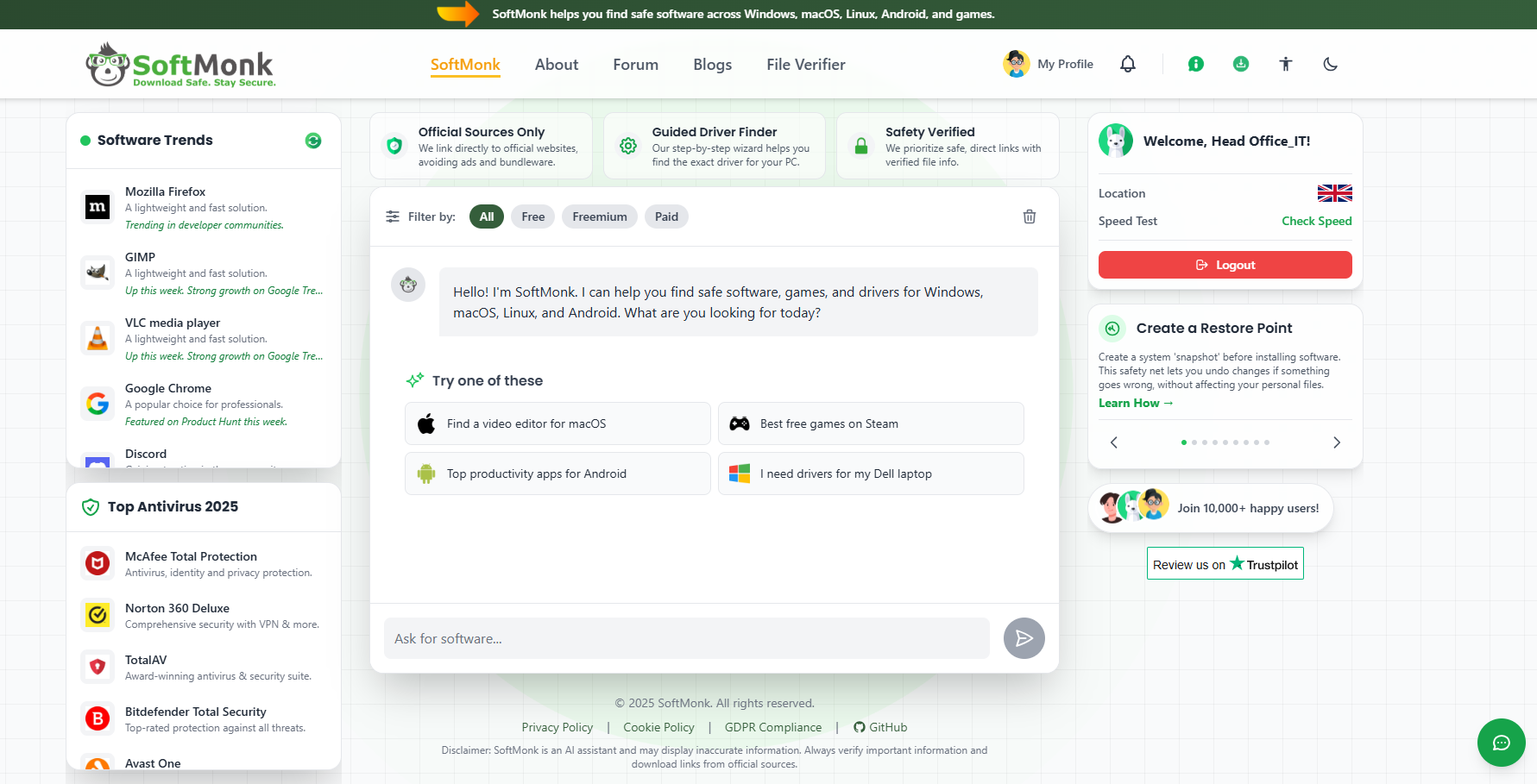Select the Free filter option
This screenshot has height=784, width=1537.
[532, 216]
